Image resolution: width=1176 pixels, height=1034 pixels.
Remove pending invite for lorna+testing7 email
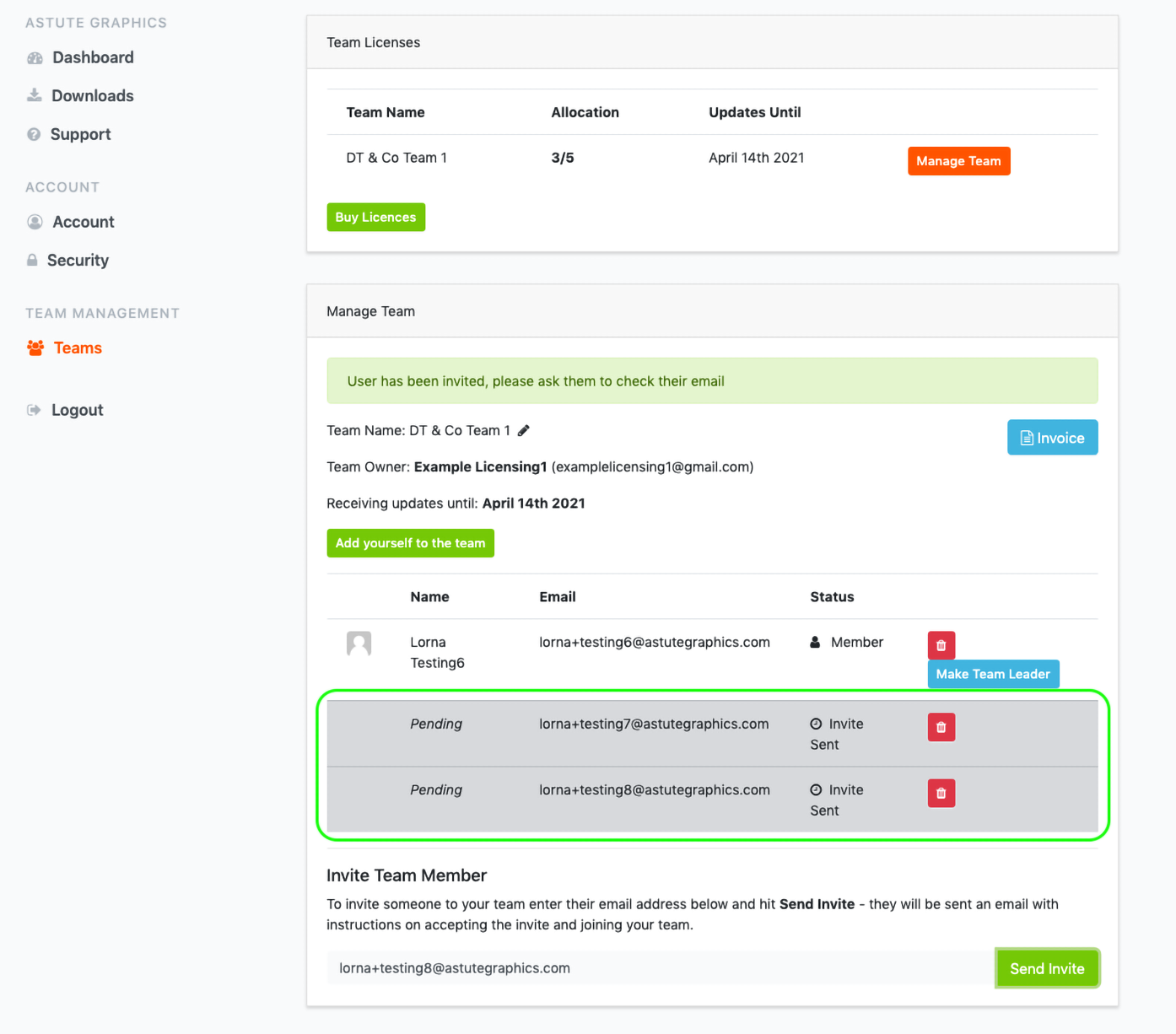941,727
